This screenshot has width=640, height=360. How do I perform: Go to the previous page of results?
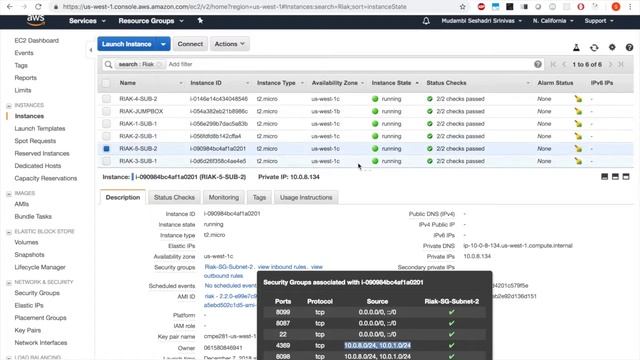point(564,64)
